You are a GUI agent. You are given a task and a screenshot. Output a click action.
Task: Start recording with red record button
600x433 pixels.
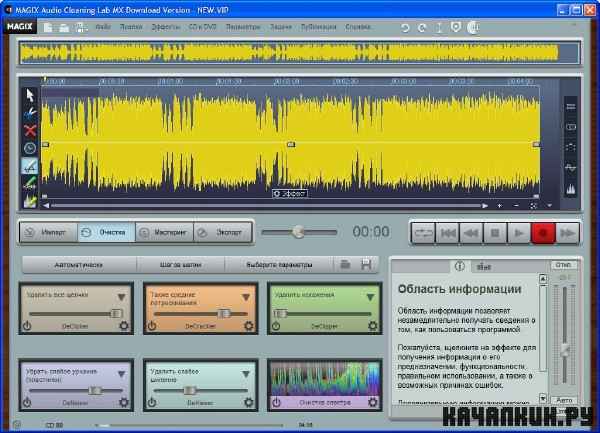(543, 233)
